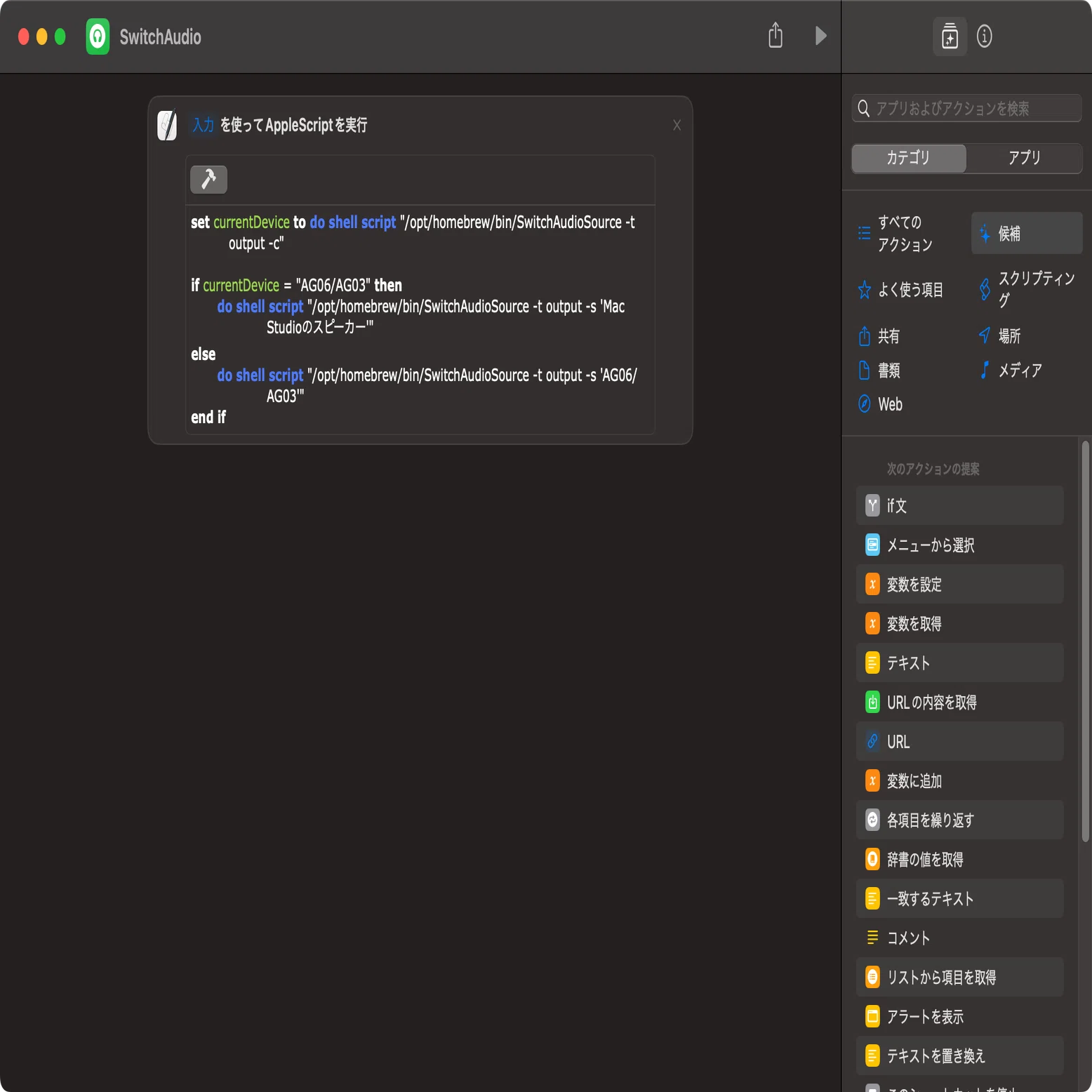Click the AppleScript action icon
This screenshot has width=1092, height=1092.
(167, 126)
